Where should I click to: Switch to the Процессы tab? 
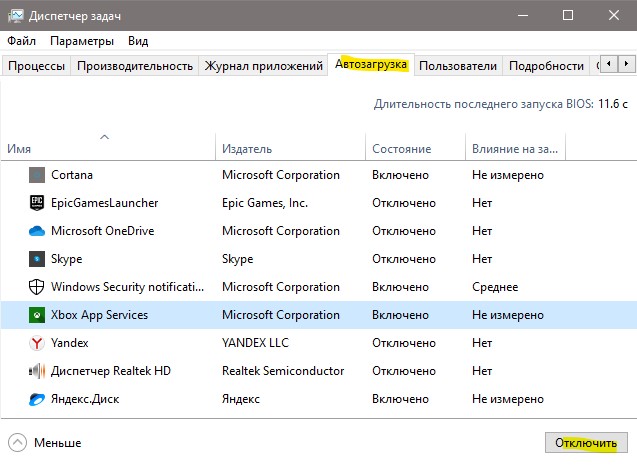pyautogui.click(x=36, y=66)
